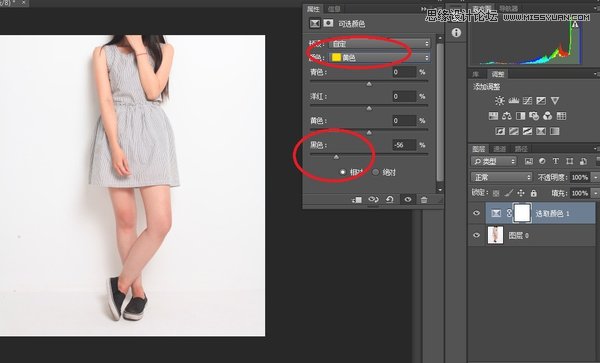Select the 绝对 (Absolute) radio button
Viewport: 600px width, 363px height.
(375, 172)
